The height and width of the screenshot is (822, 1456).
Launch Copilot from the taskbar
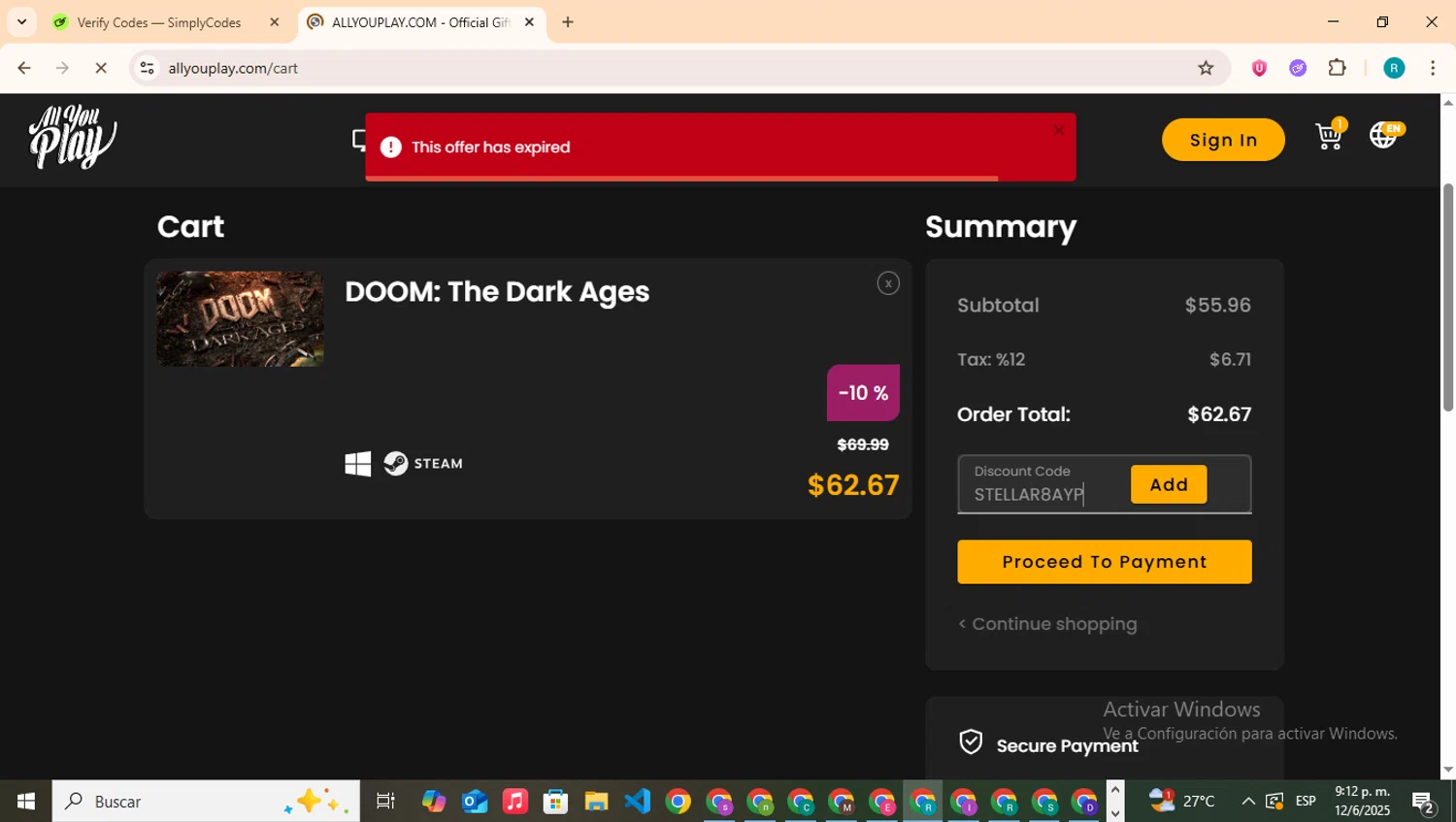point(433,801)
